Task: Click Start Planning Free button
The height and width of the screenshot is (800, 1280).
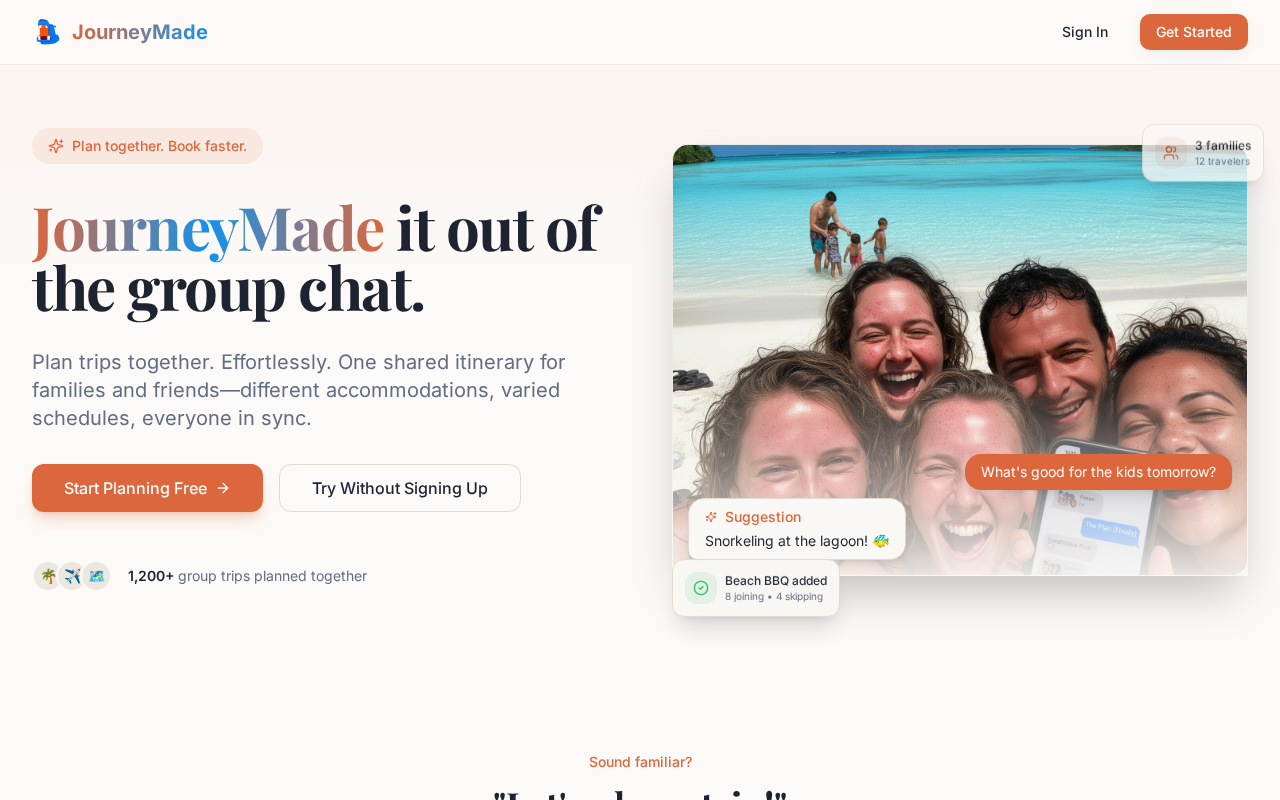Action: (147, 488)
